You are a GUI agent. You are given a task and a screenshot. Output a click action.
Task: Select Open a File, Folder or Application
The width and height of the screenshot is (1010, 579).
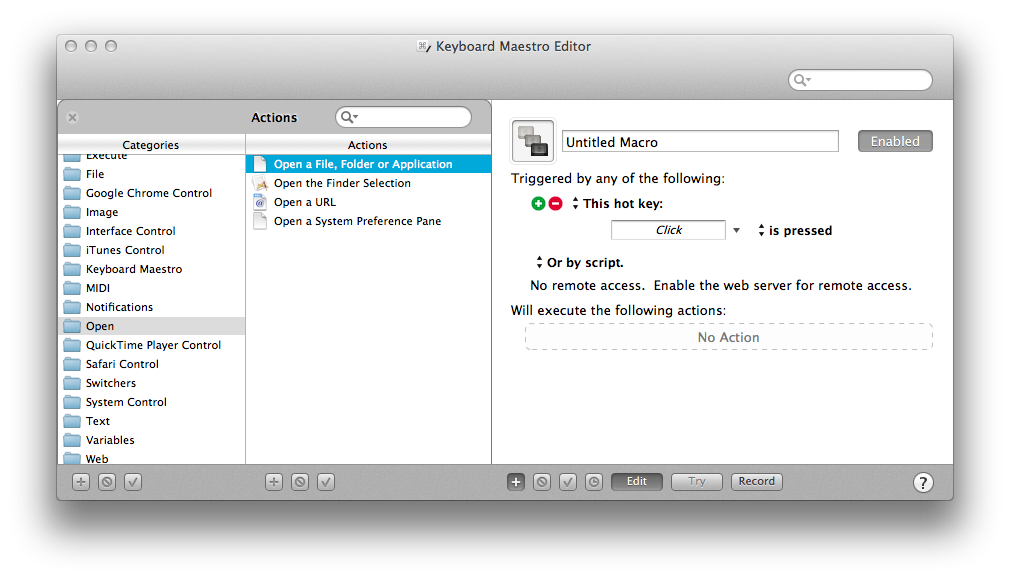pos(368,164)
